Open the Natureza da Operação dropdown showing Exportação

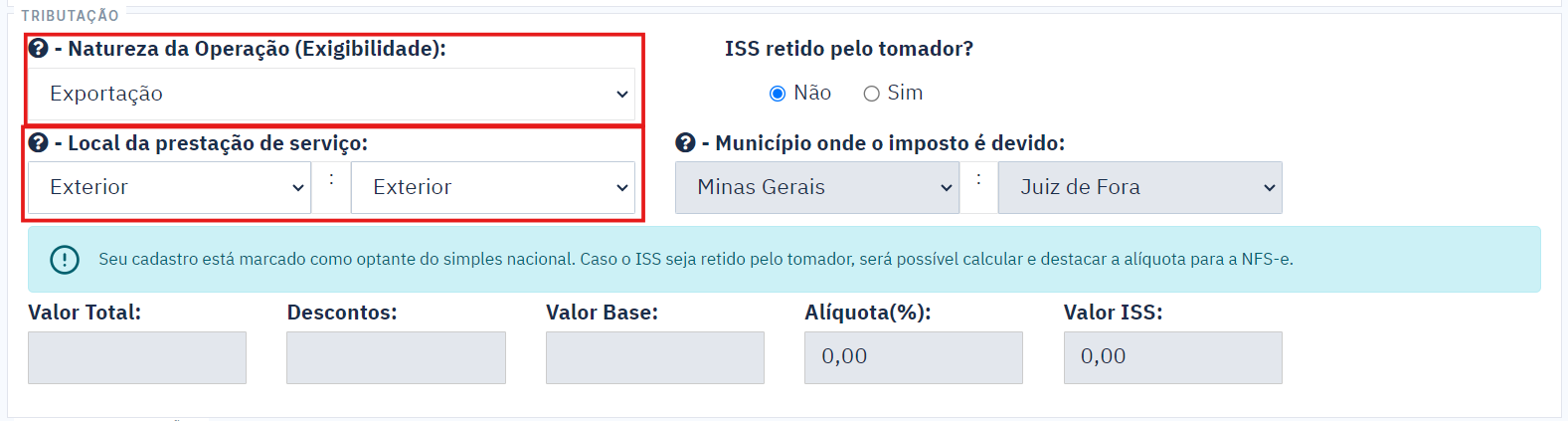[x=331, y=94]
